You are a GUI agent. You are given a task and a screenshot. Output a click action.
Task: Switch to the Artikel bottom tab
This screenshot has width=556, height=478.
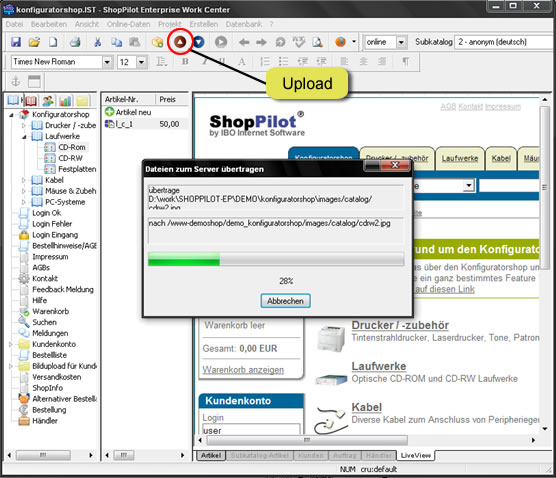click(x=211, y=455)
